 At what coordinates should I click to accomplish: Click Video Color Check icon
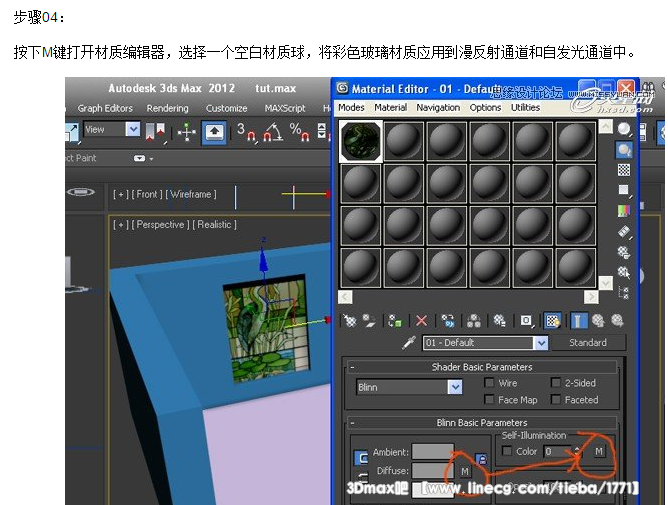click(x=624, y=211)
